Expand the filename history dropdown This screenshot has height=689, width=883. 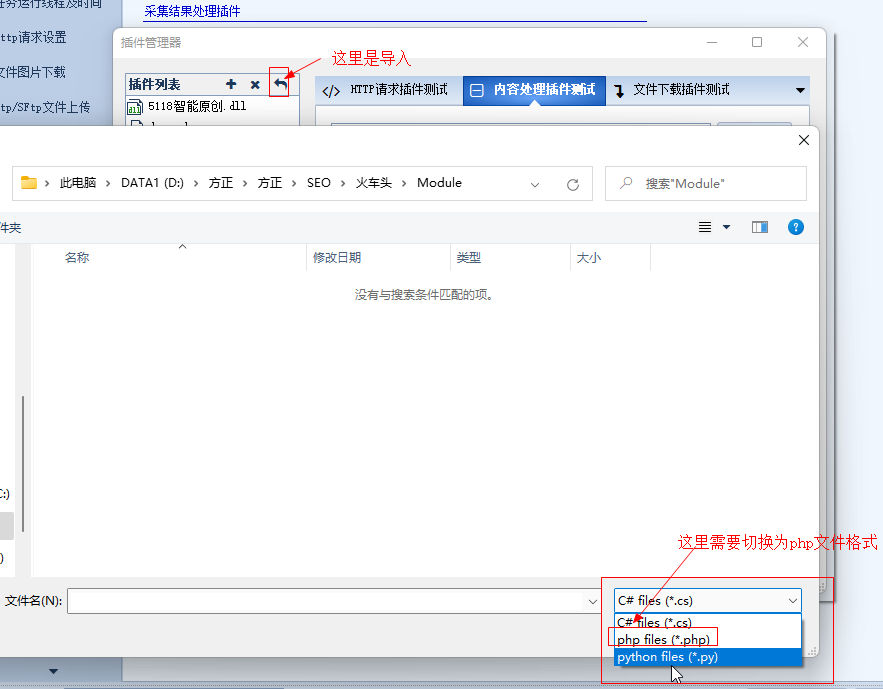pos(592,602)
